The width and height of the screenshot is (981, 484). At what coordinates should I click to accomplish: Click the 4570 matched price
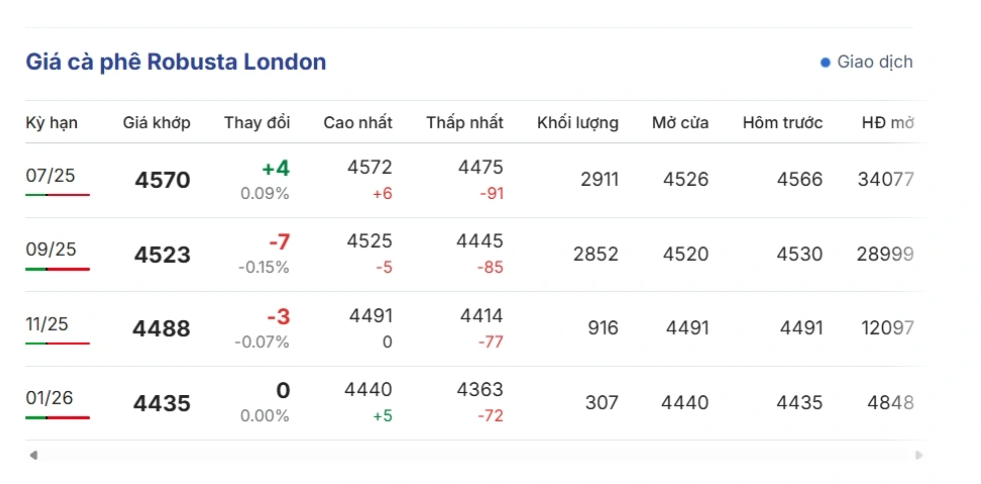(162, 181)
